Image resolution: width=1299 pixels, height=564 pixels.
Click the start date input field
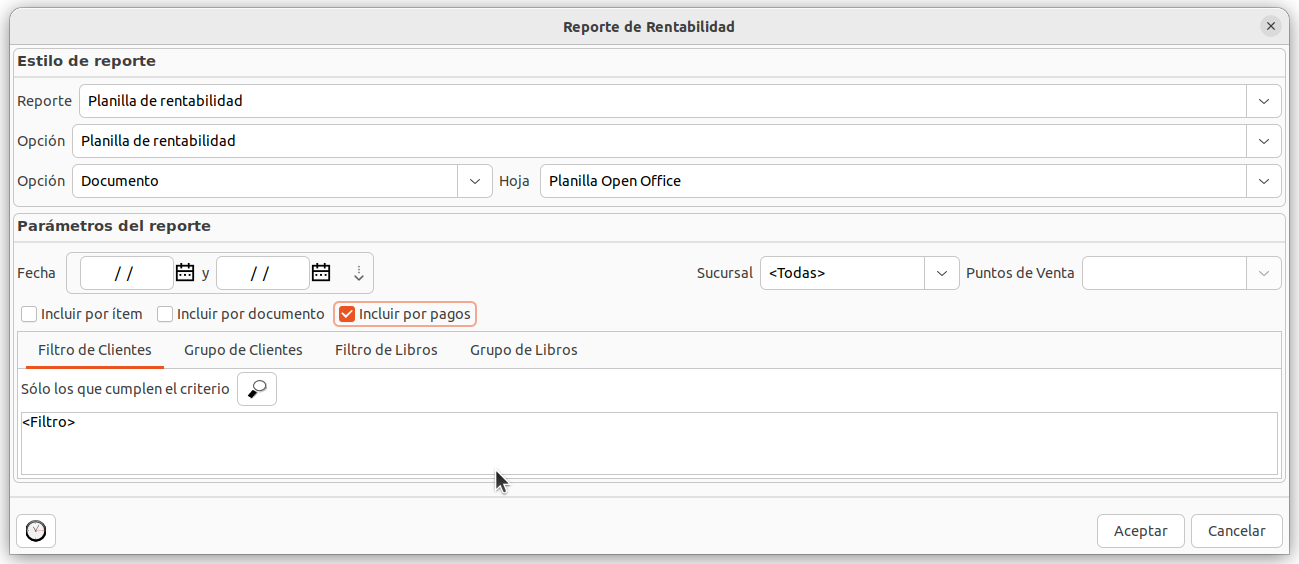pos(126,273)
